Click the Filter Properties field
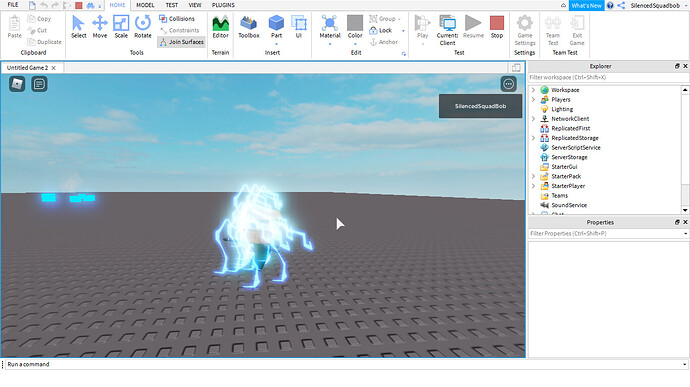The height and width of the screenshot is (387, 690). [609, 233]
